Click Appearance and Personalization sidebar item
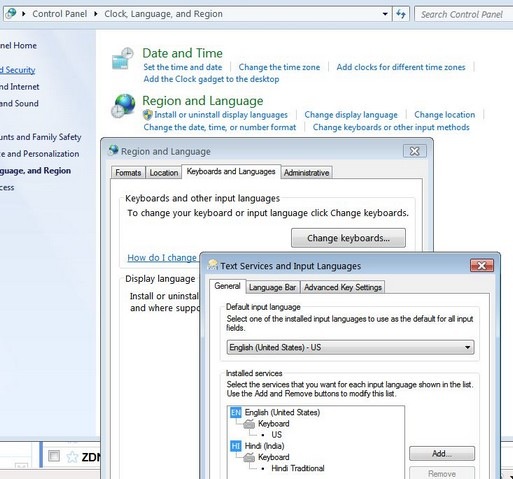The image size is (513, 479). coord(40,154)
